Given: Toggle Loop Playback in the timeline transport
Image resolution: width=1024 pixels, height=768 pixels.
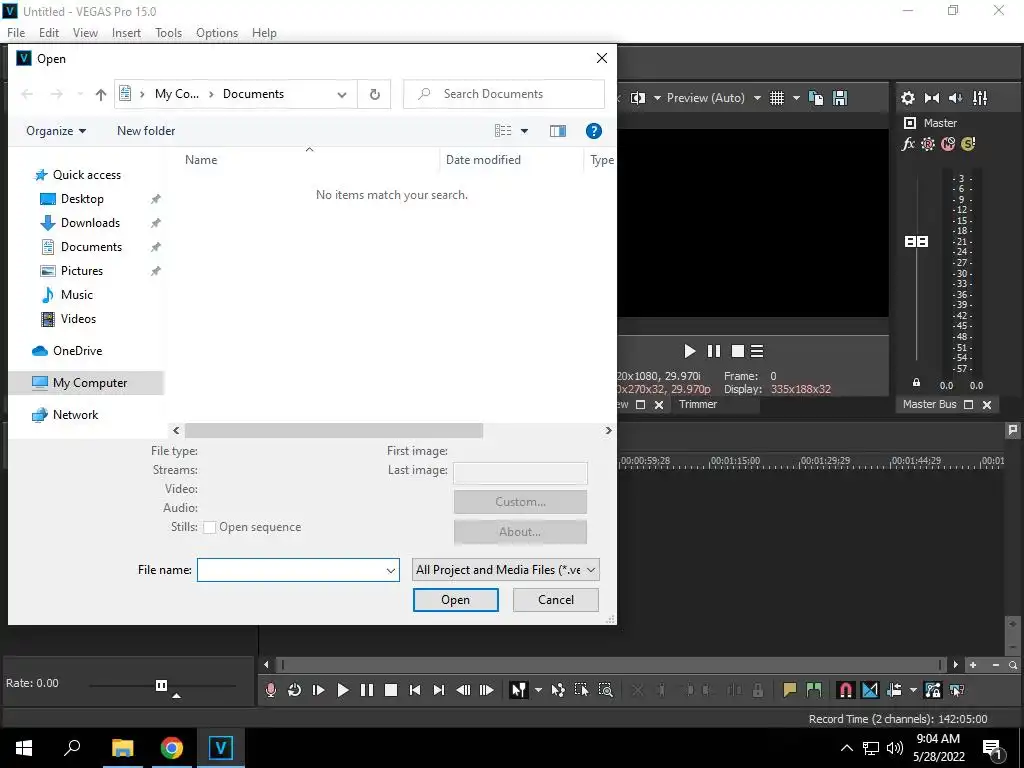Looking at the screenshot, I should [295, 690].
